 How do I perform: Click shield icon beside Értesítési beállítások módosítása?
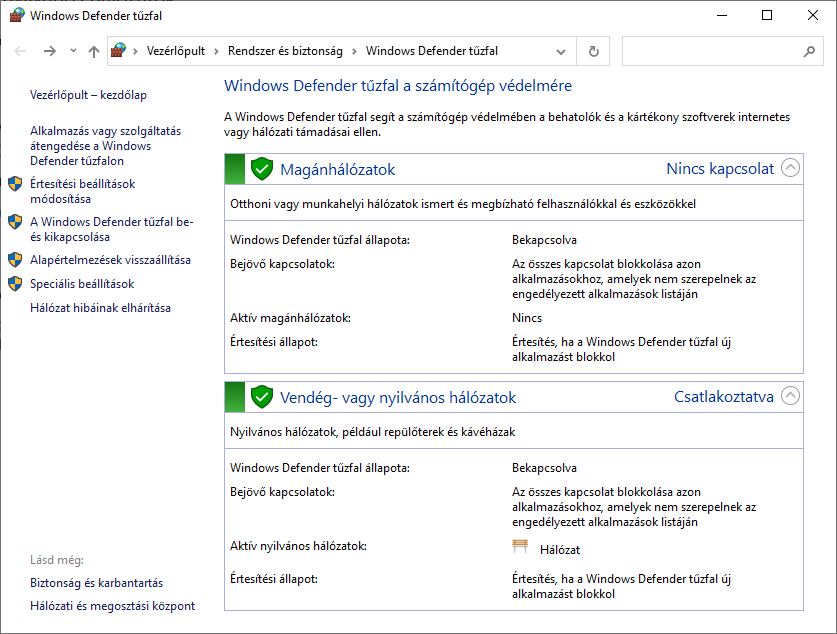(x=15, y=184)
